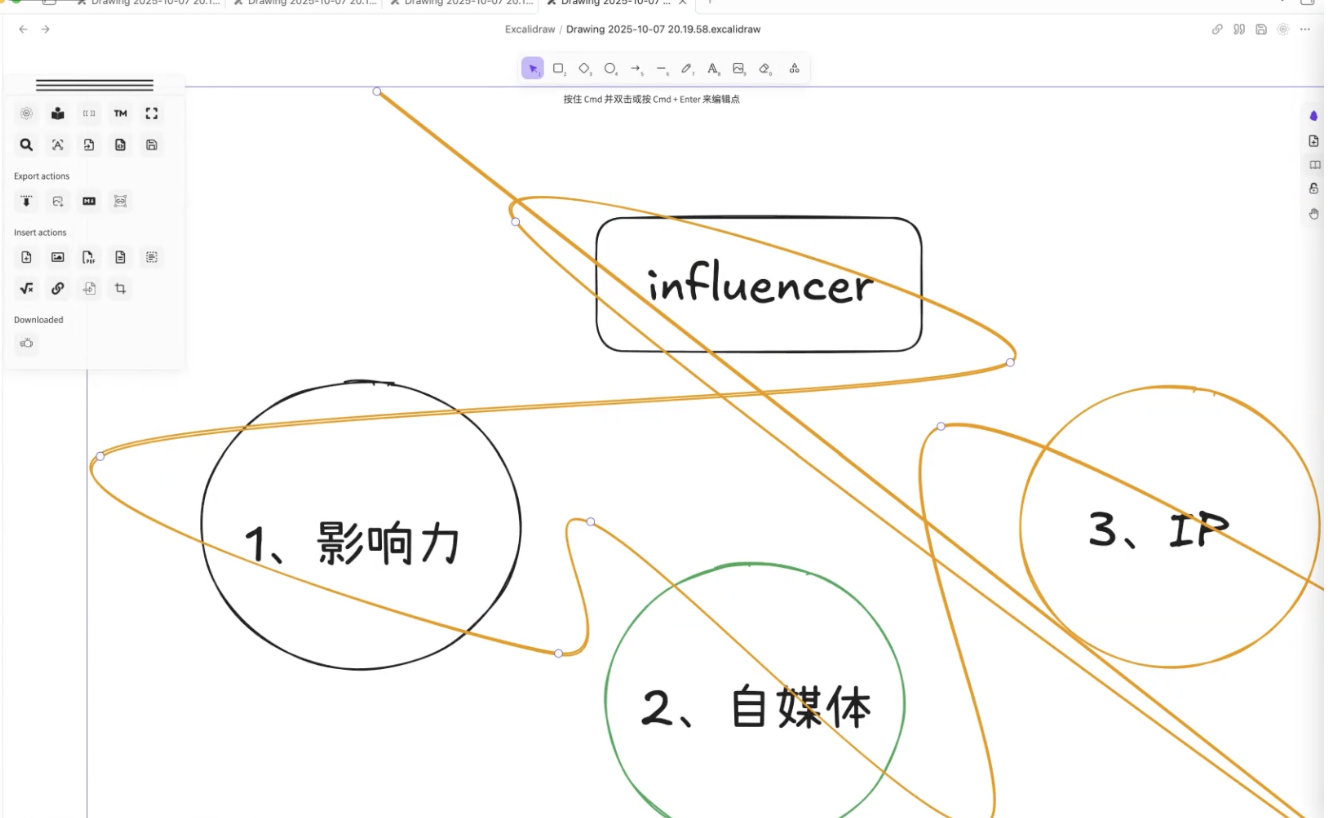Click the bracketed A text-scan icon
This screenshot has height=818, width=1332.
[x=58, y=145]
